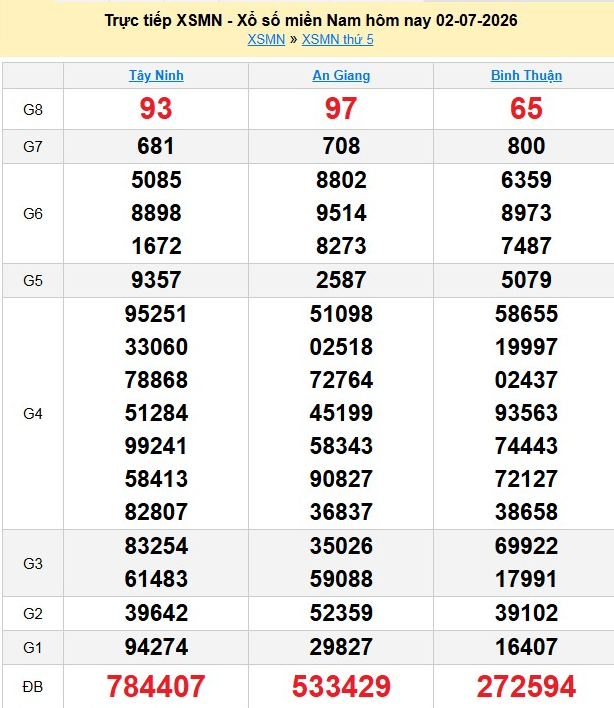Click the Bình Thuận G2 number 39102
The image size is (614, 708).
[526, 613]
